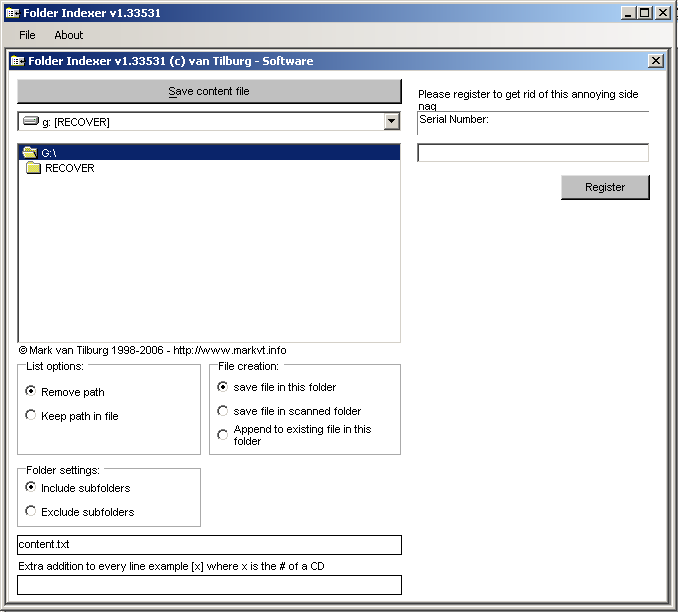This screenshot has height=612, width=678.
Task: Click the RECOVER folder icon in list
Action: (33, 168)
